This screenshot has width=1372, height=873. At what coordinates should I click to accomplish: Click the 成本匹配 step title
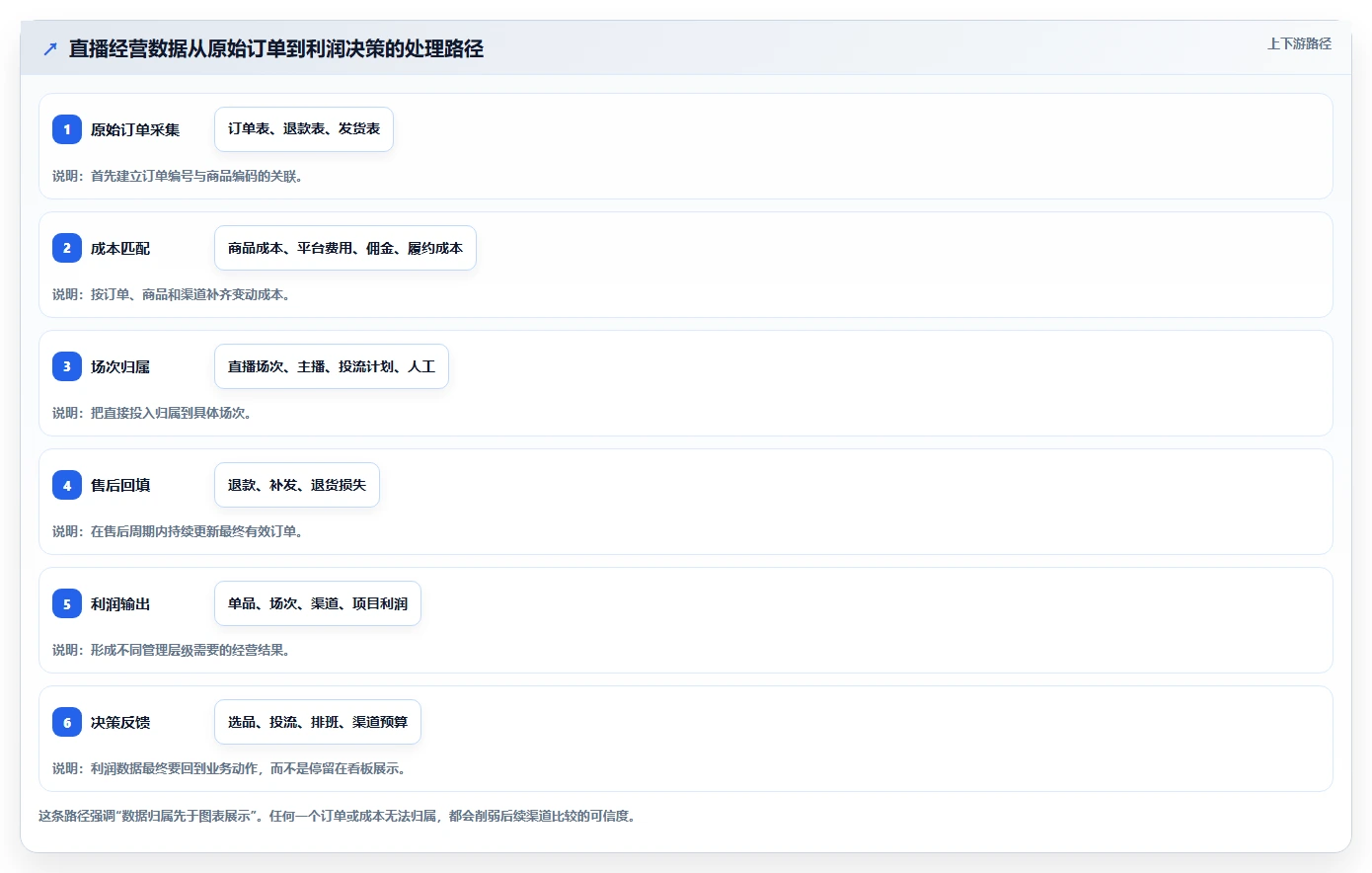120,248
